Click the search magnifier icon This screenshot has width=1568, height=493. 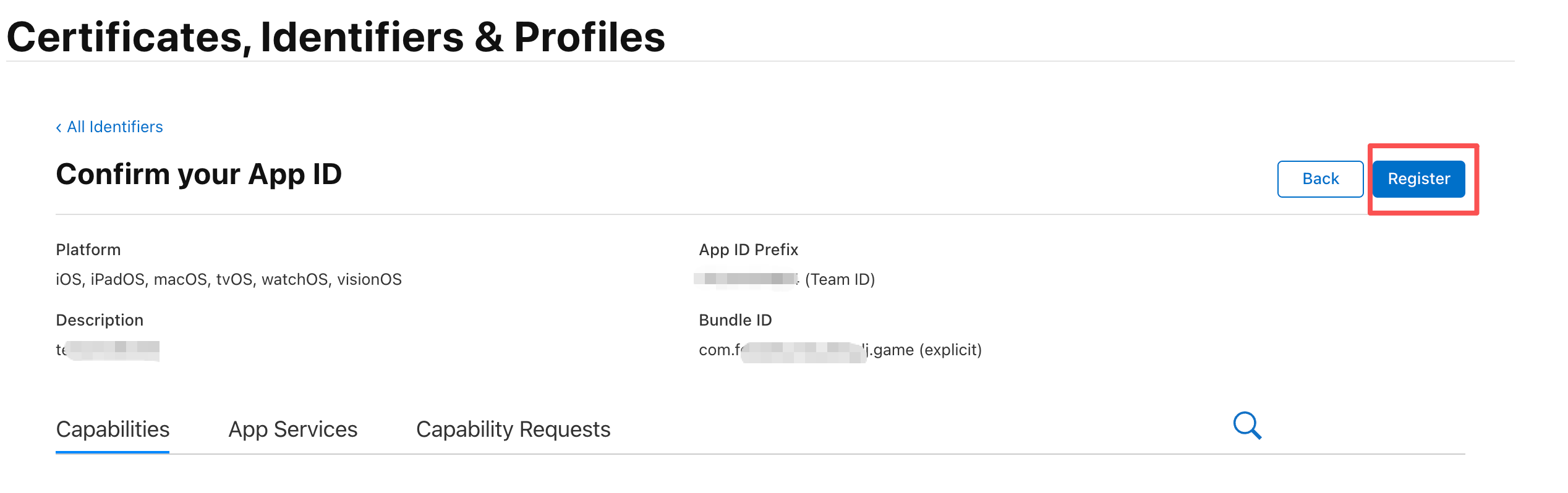1247,426
